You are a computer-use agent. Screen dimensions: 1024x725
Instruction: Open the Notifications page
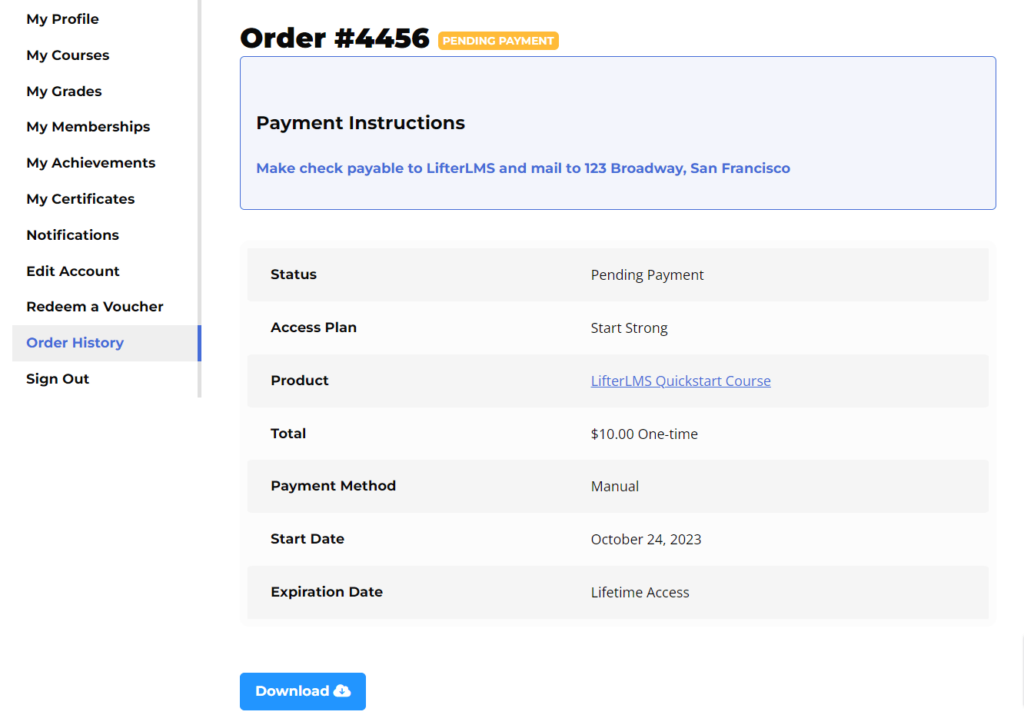point(72,234)
